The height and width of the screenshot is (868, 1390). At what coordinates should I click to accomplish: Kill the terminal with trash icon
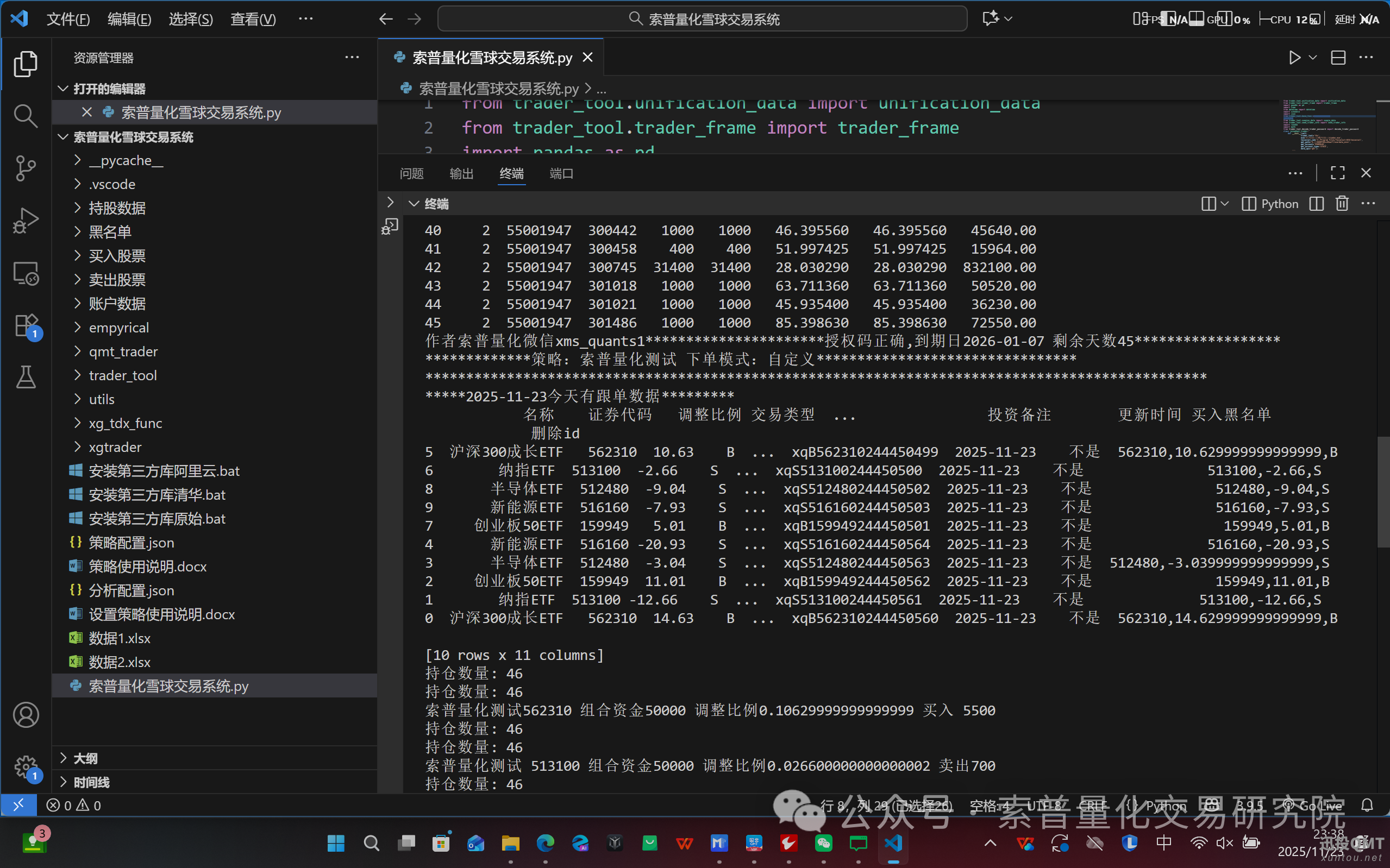tap(1342, 203)
